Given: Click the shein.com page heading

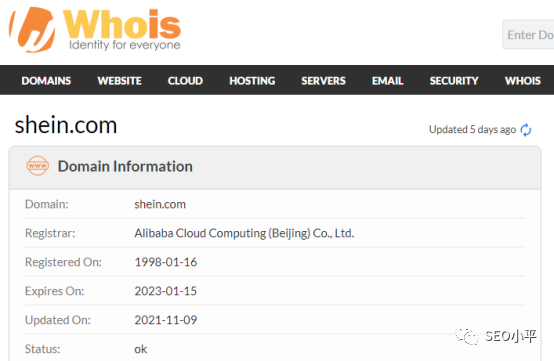Looking at the screenshot, I should click(66, 125).
